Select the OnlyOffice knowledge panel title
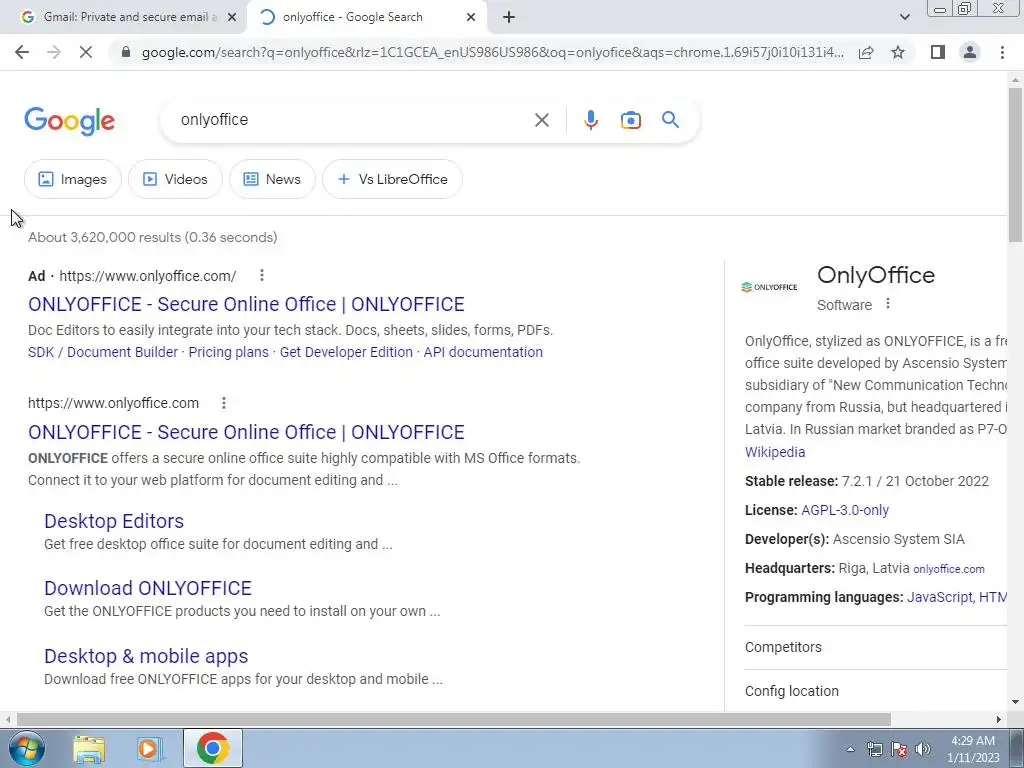Viewport: 1024px width, 768px height. point(876,275)
